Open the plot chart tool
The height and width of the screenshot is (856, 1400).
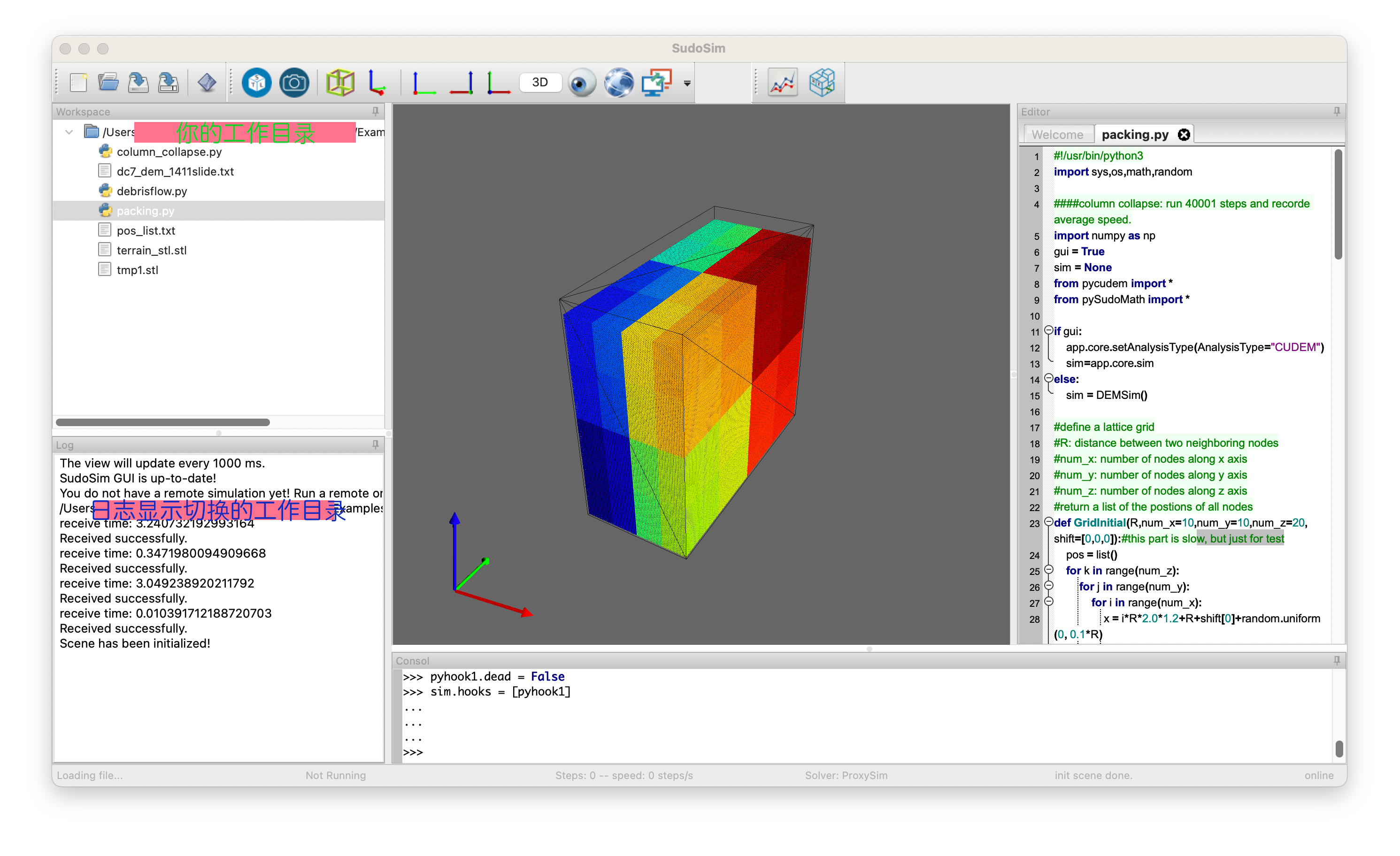click(x=782, y=83)
